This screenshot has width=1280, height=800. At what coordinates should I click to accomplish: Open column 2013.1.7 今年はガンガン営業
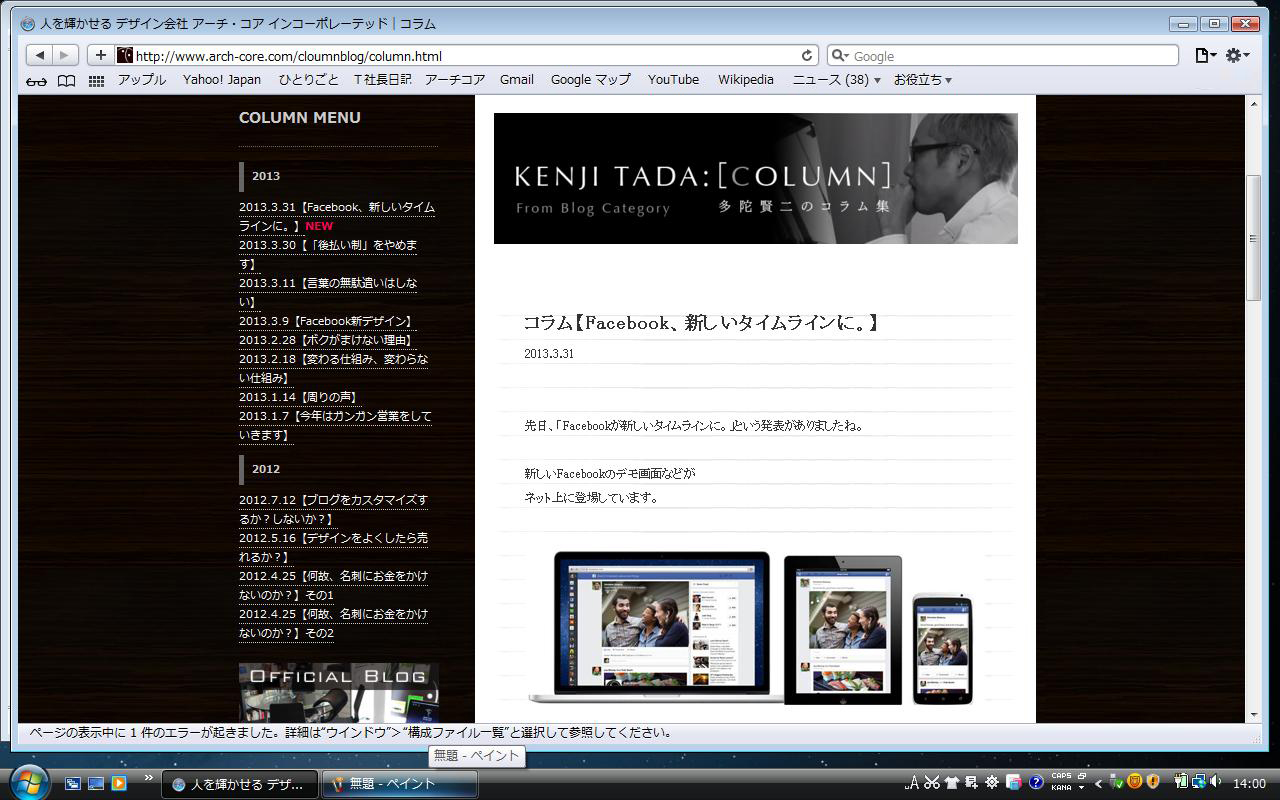pyautogui.click(x=335, y=425)
